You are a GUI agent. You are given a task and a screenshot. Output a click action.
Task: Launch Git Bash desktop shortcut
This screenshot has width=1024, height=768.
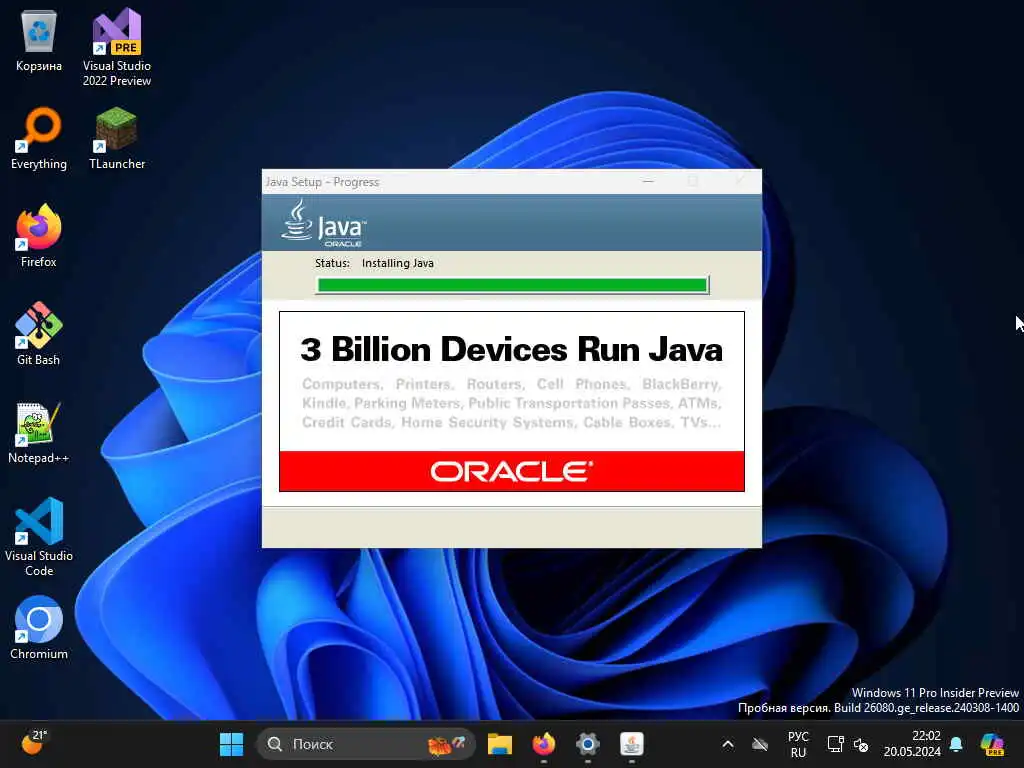[x=39, y=334]
